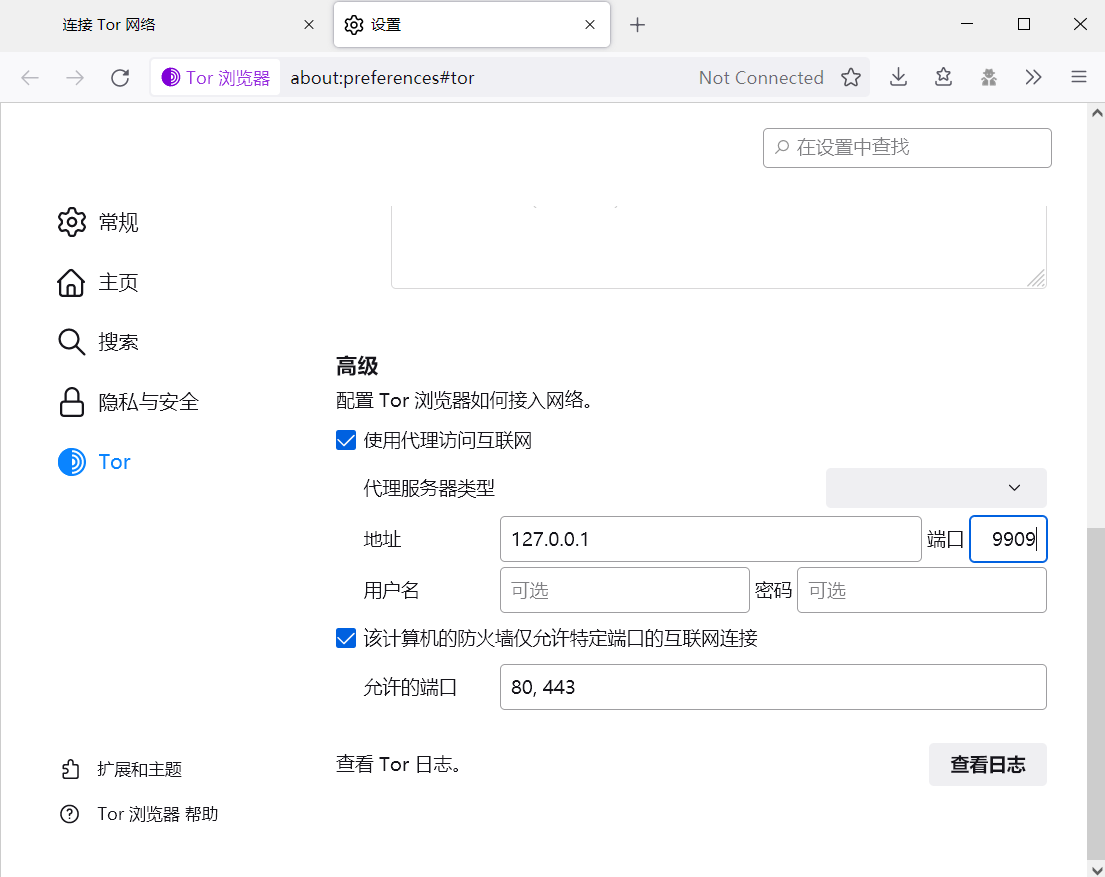Image resolution: width=1105 pixels, height=877 pixels.
Task: Click the scroll up arrow of the scrollbar
Action: point(1097,113)
